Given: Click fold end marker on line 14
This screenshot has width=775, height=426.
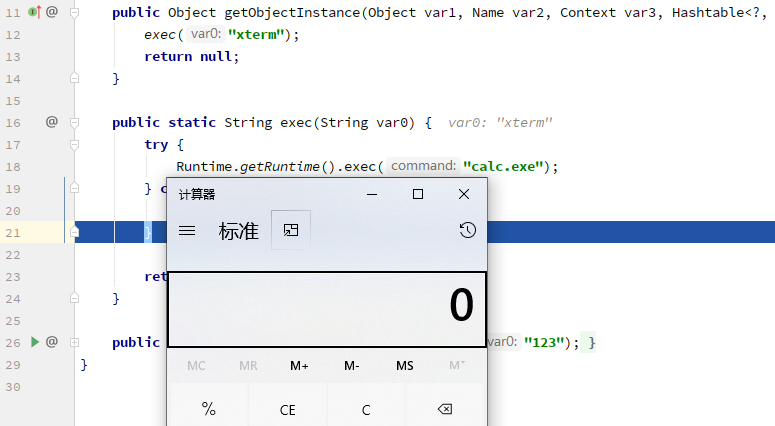Looking at the screenshot, I should point(74,78).
